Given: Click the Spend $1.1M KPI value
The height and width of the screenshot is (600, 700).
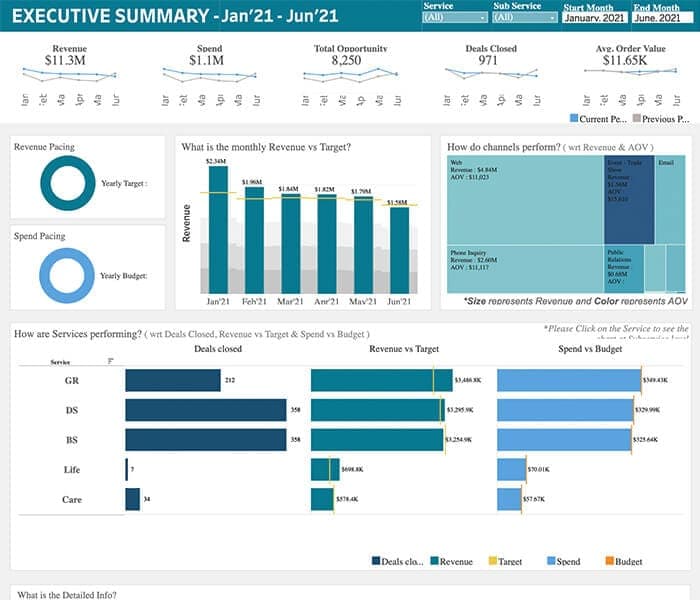Looking at the screenshot, I should [x=206, y=60].
